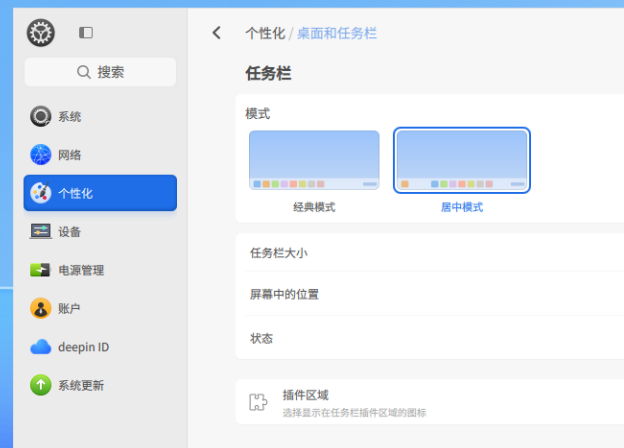Click the 系统更新 green arrow icon
The image size is (624, 448).
(x=41, y=385)
